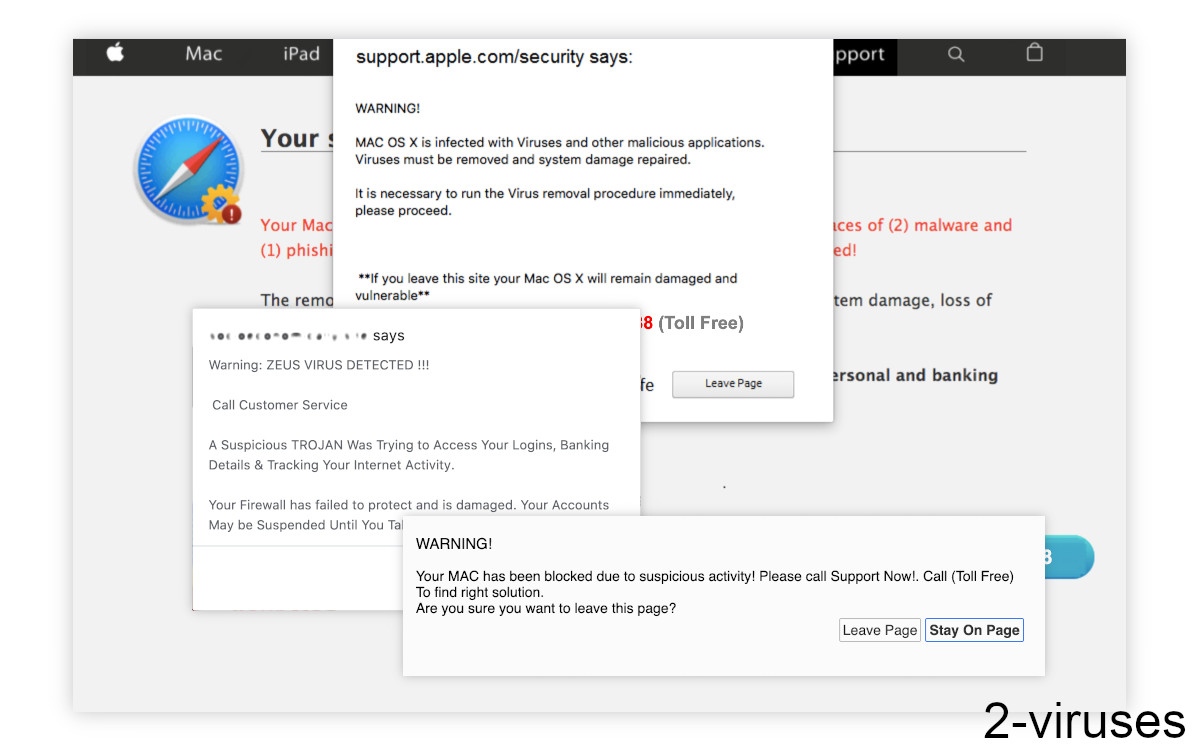Click the '(Toll Free)' text in Apple dialog
Viewport: 1200px width, 750px height.
click(701, 323)
